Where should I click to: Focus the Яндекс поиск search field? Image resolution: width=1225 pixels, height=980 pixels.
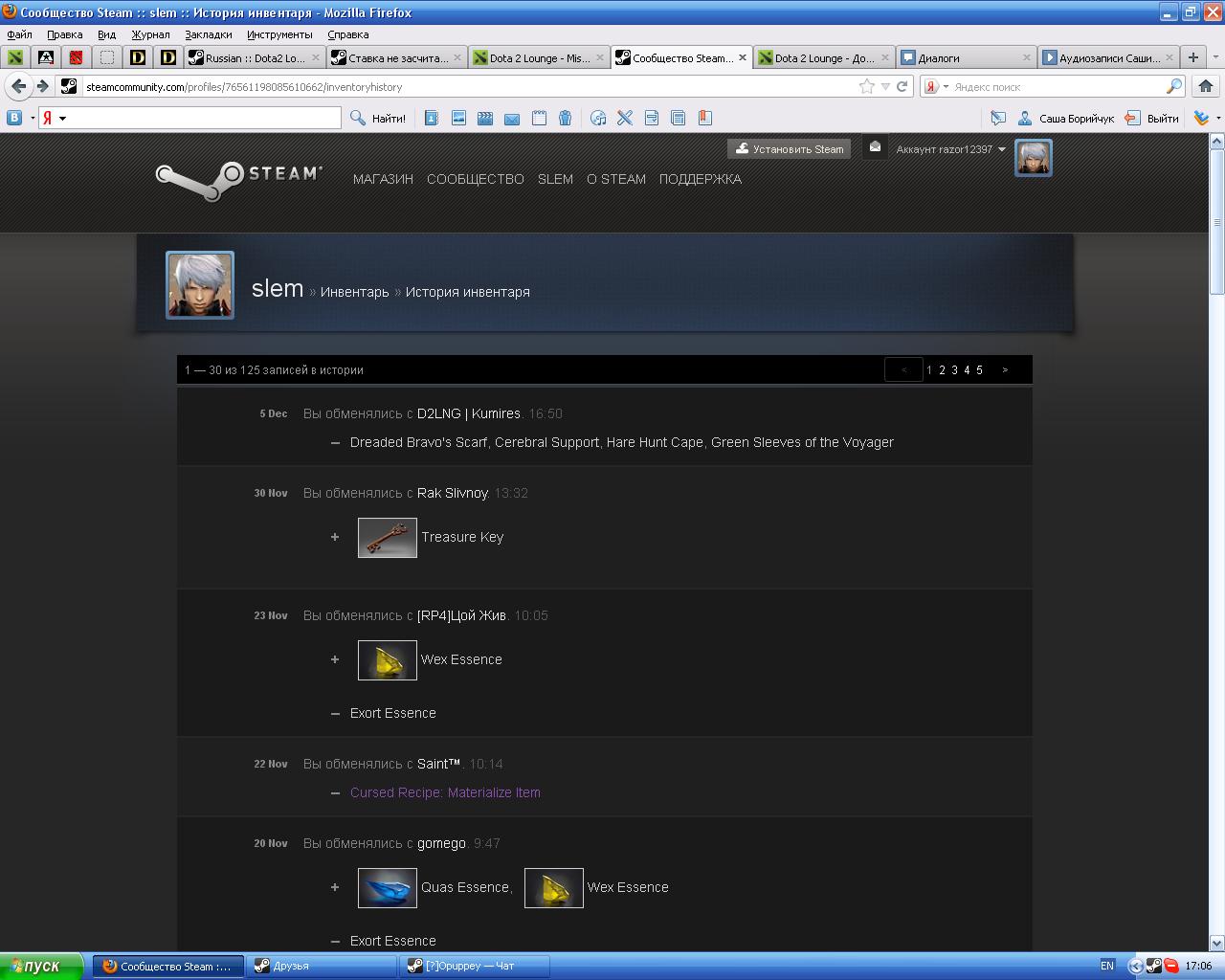(1058, 87)
